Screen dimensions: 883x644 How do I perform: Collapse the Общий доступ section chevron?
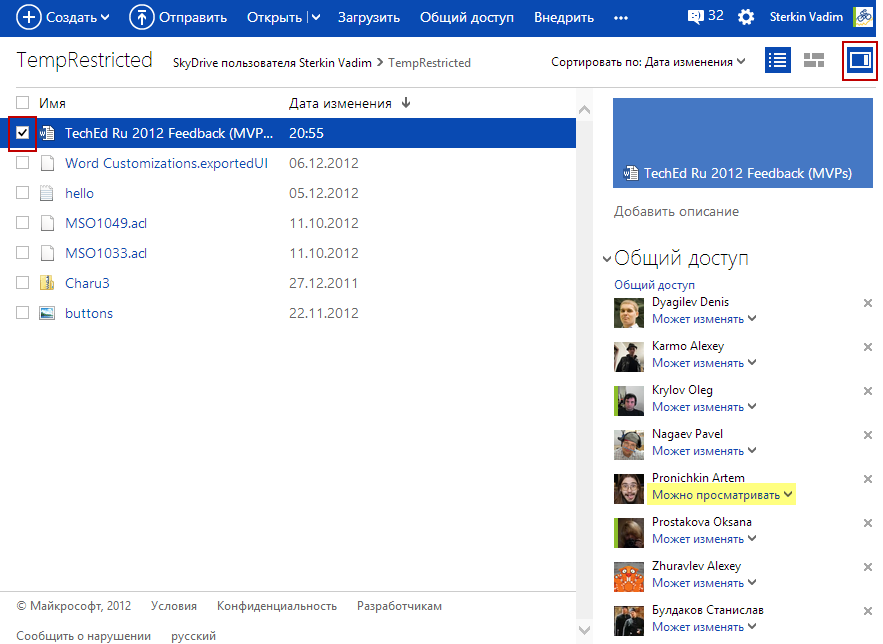tap(606, 259)
